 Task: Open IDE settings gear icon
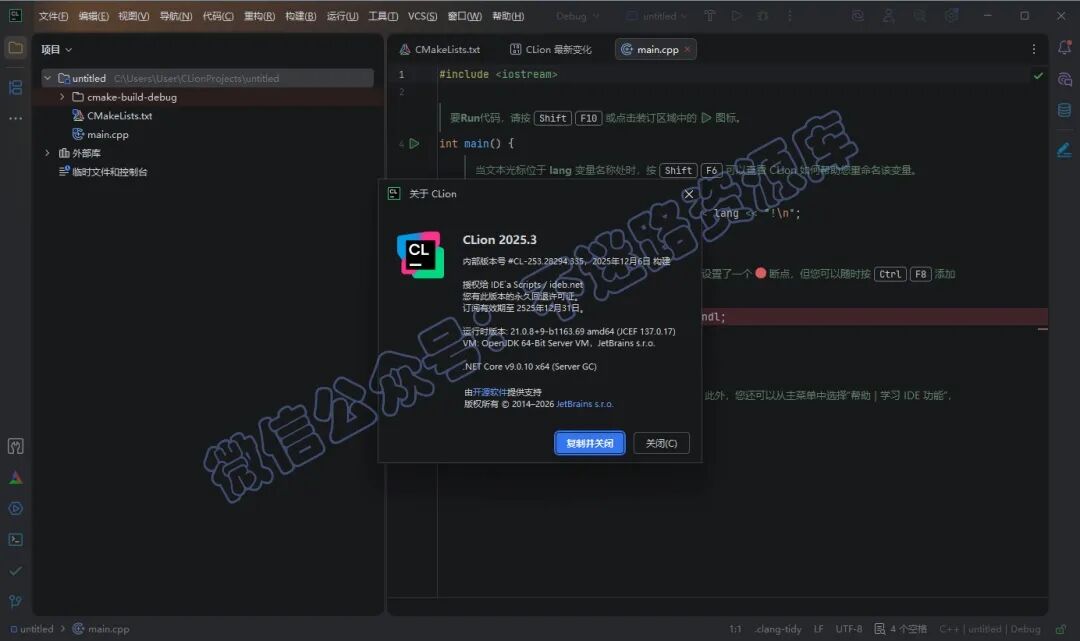pos(951,16)
